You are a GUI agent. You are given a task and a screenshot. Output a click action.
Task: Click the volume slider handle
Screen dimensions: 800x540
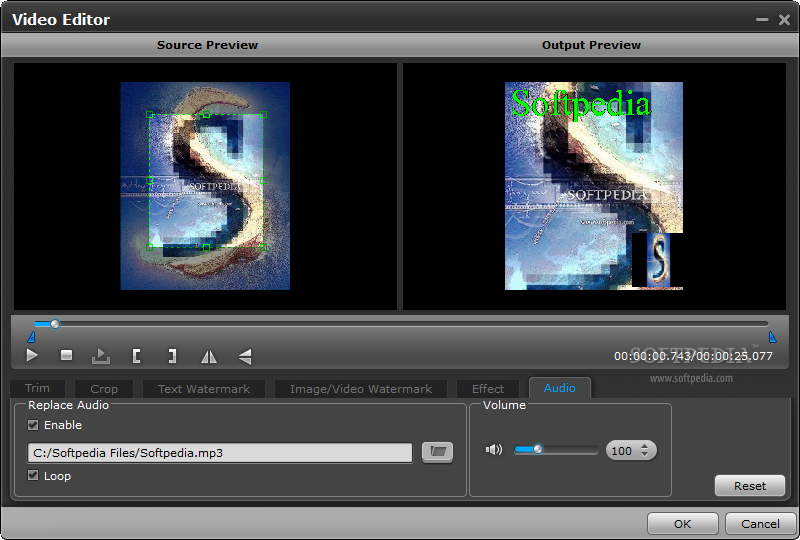pyautogui.click(x=538, y=449)
